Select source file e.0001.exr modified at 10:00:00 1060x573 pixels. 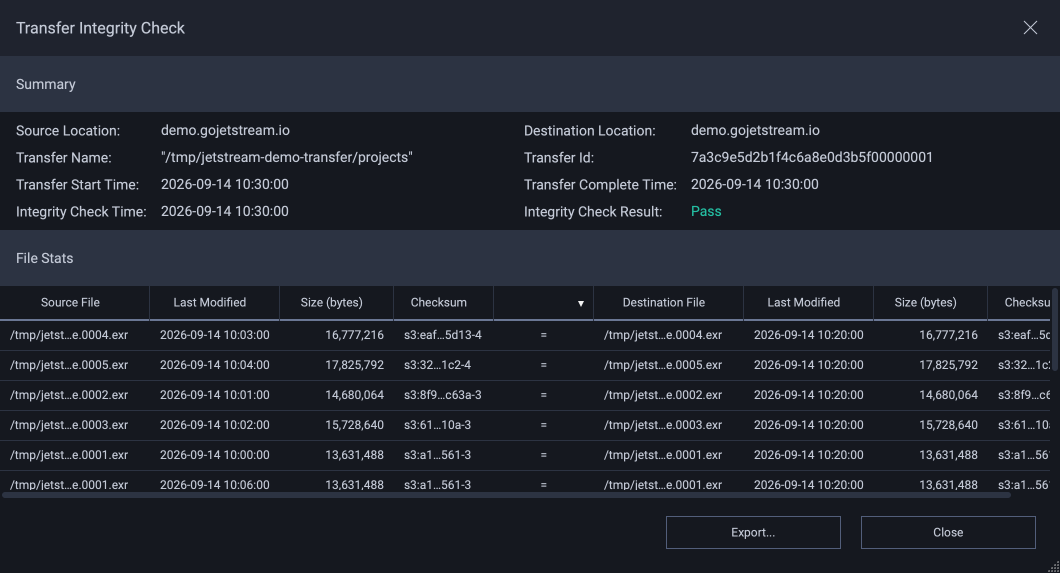(x=69, y=455)
